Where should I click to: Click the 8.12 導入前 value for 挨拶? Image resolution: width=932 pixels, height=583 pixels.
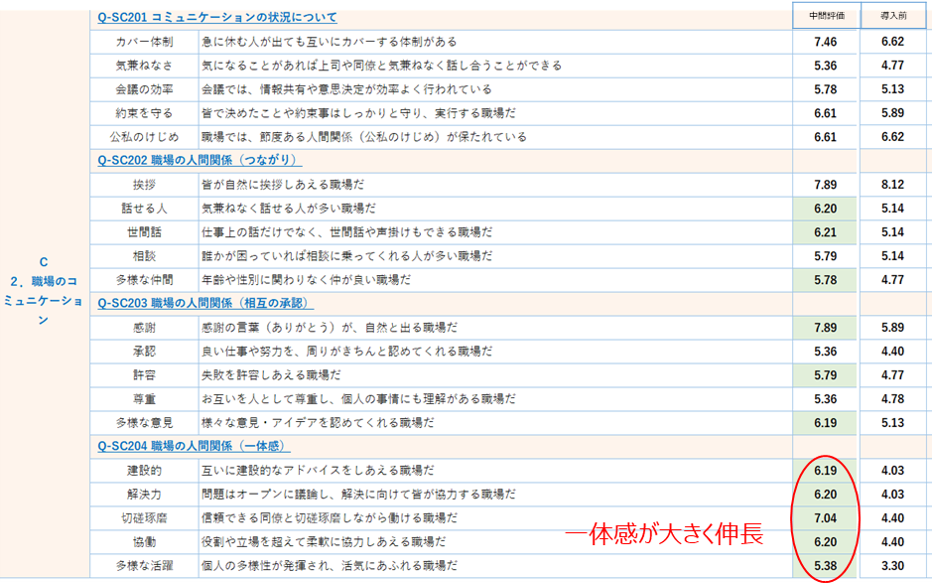893,185
